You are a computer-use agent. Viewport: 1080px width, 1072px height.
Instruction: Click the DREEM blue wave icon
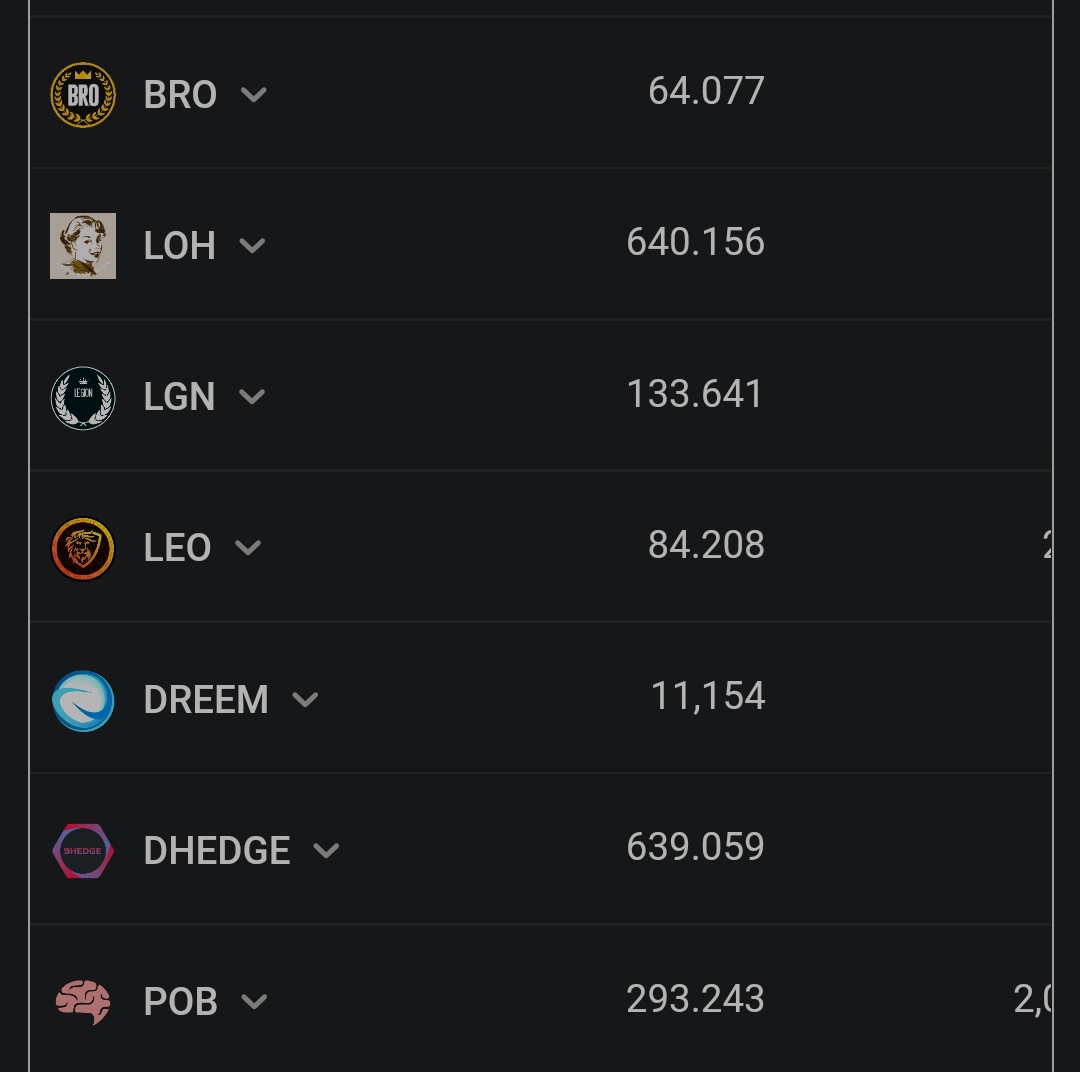pos(83,701)
